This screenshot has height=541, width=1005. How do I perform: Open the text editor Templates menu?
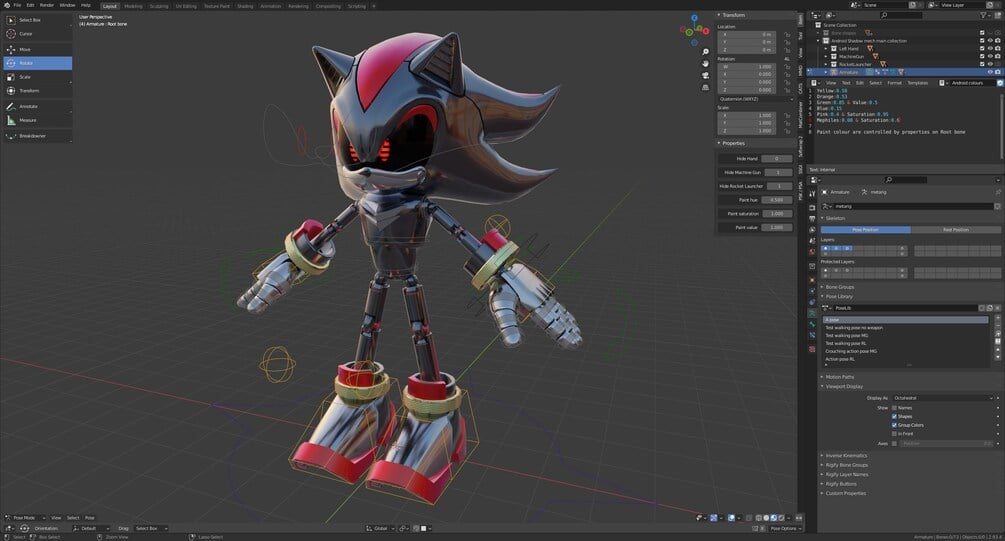pos(917,83)
